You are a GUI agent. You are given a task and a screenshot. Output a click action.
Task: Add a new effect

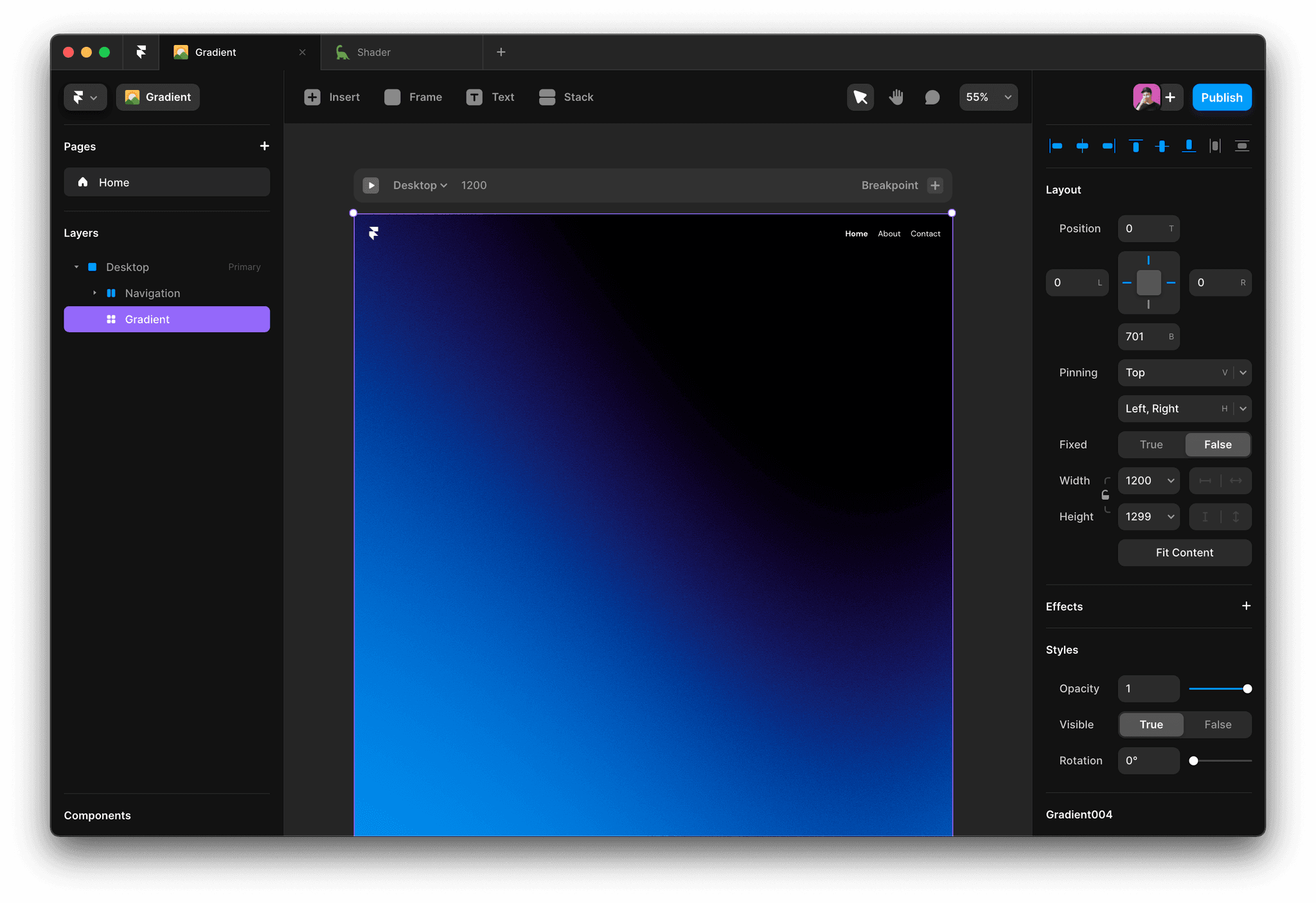pyautogui.click(x=1246, y=606)
